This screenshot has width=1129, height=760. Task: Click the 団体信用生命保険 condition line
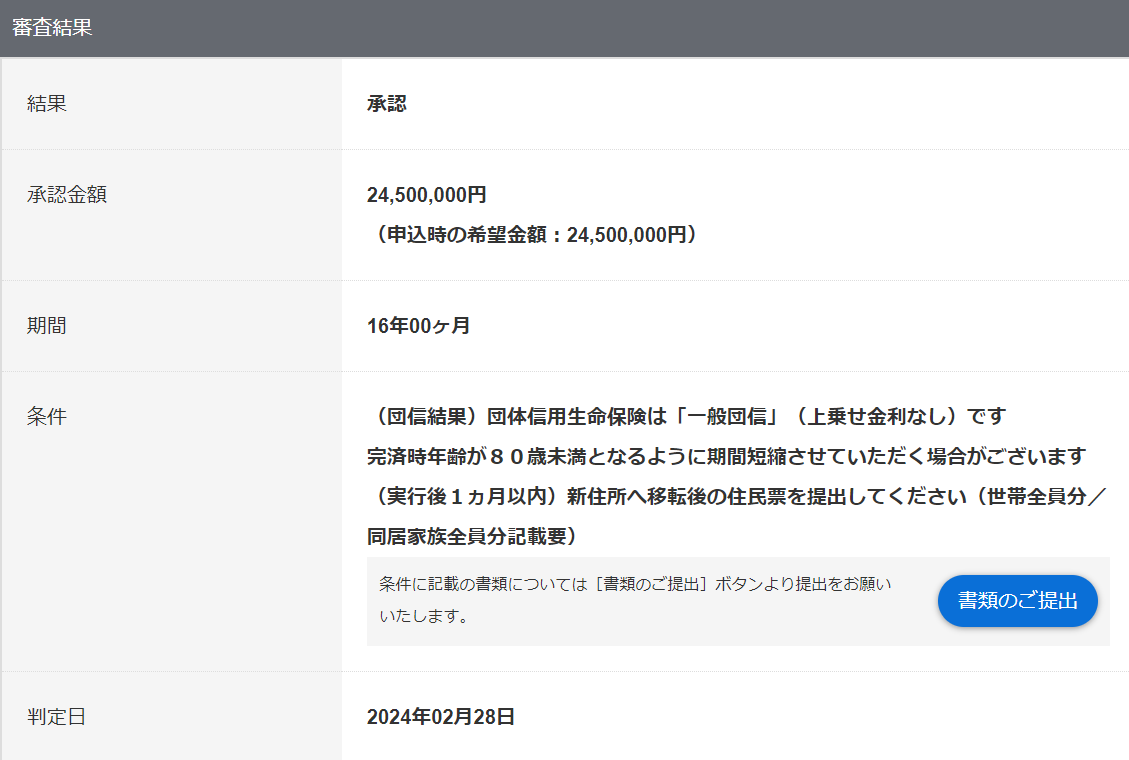(x=686, y=416)
